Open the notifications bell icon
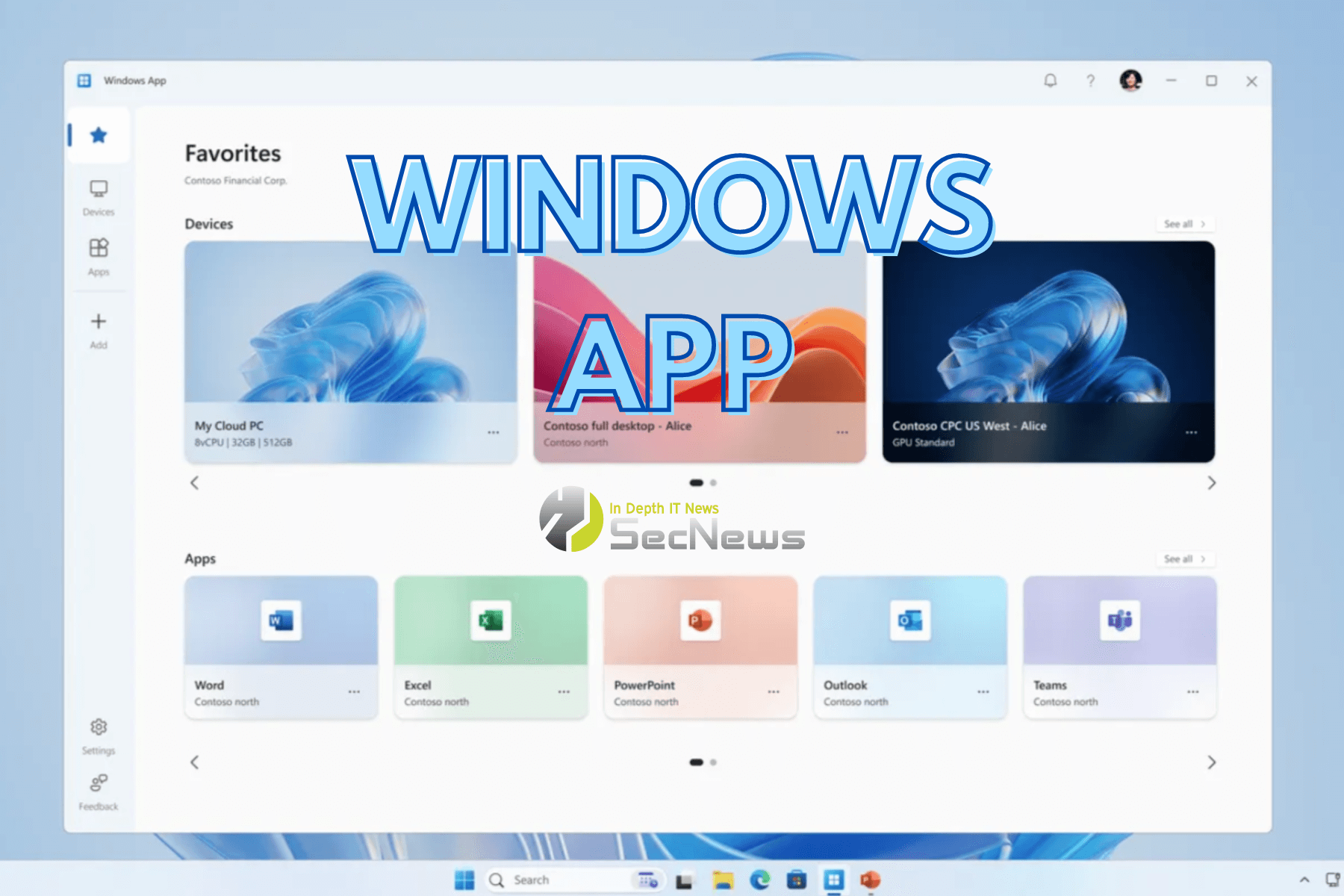Image resolution: width=1344 pixels, height=896 pixels. tap(1050, 81)
